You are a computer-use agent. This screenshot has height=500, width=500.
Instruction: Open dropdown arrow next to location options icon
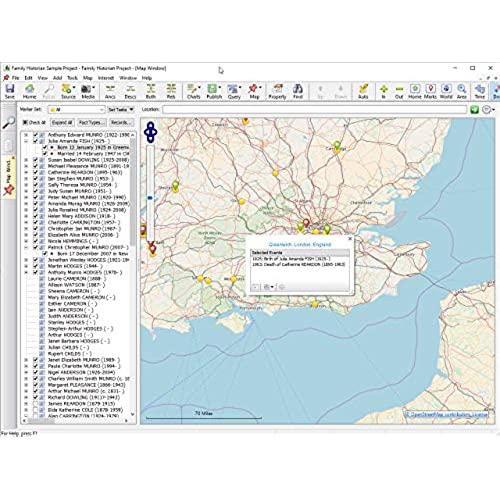coord(493,110)
